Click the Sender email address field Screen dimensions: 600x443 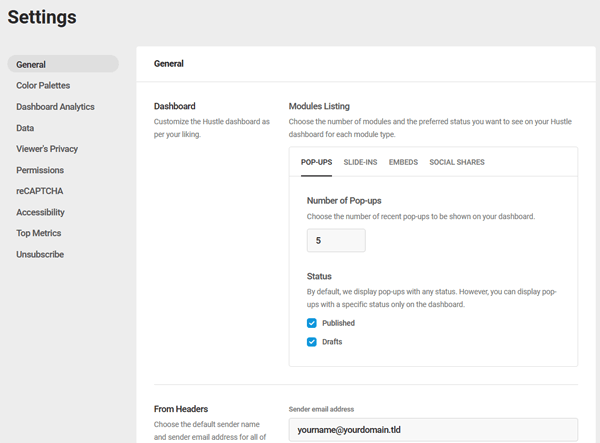pyautogui.click(x=433, y=430)
